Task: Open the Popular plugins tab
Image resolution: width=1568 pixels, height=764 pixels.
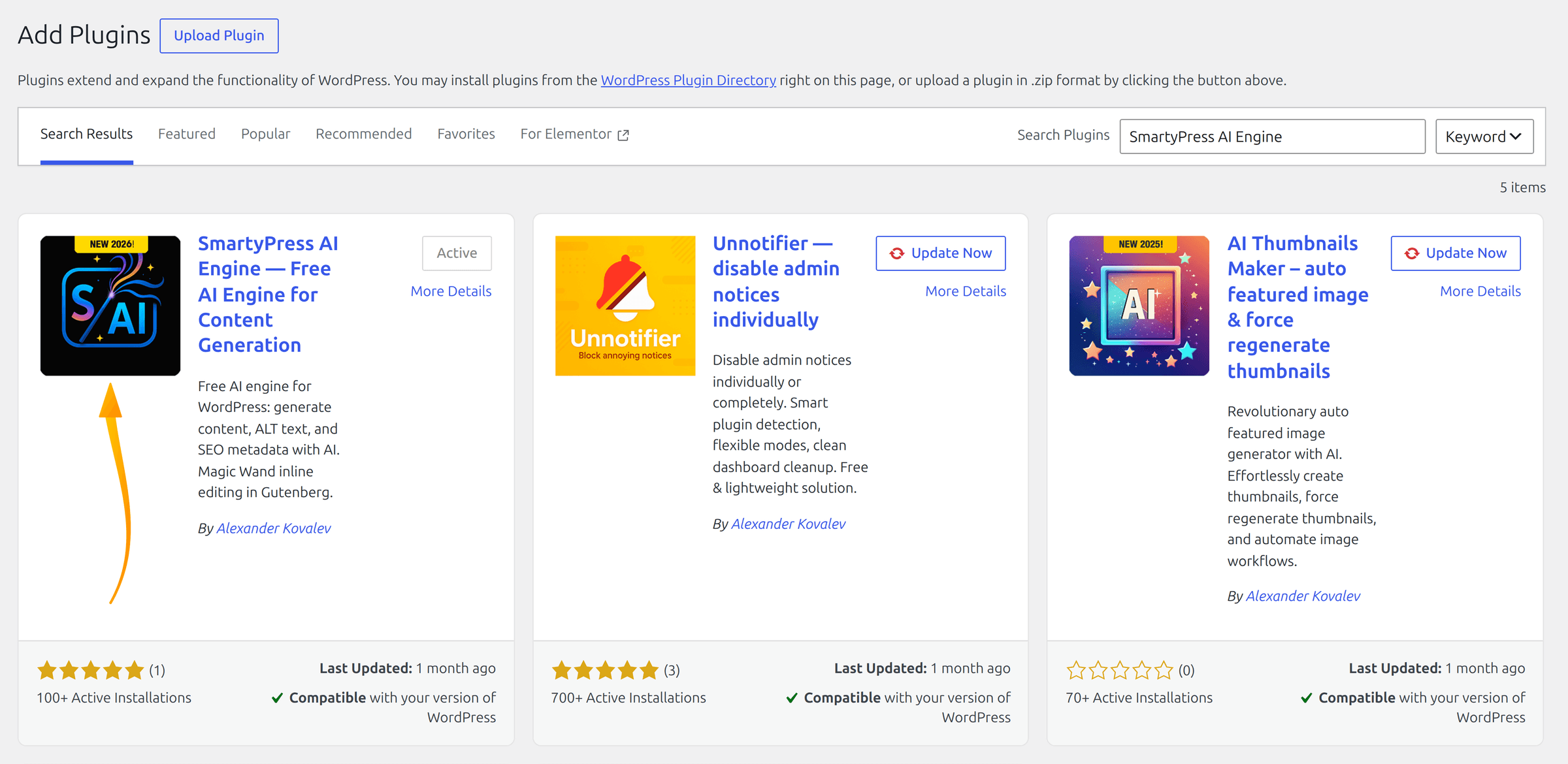Action: point(265,135)
